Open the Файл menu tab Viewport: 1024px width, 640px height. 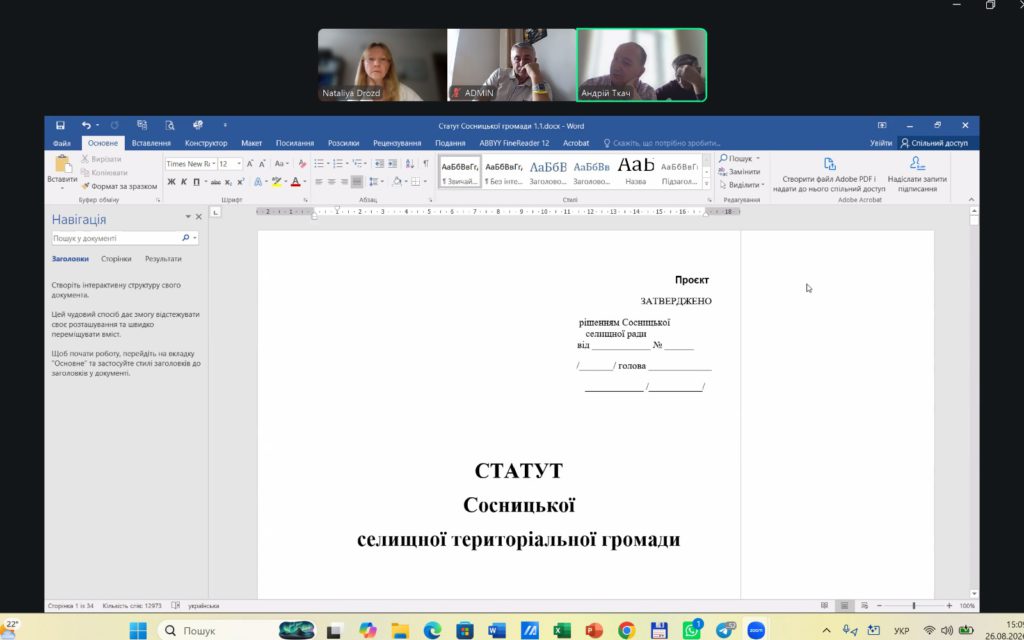click(62, 143)
